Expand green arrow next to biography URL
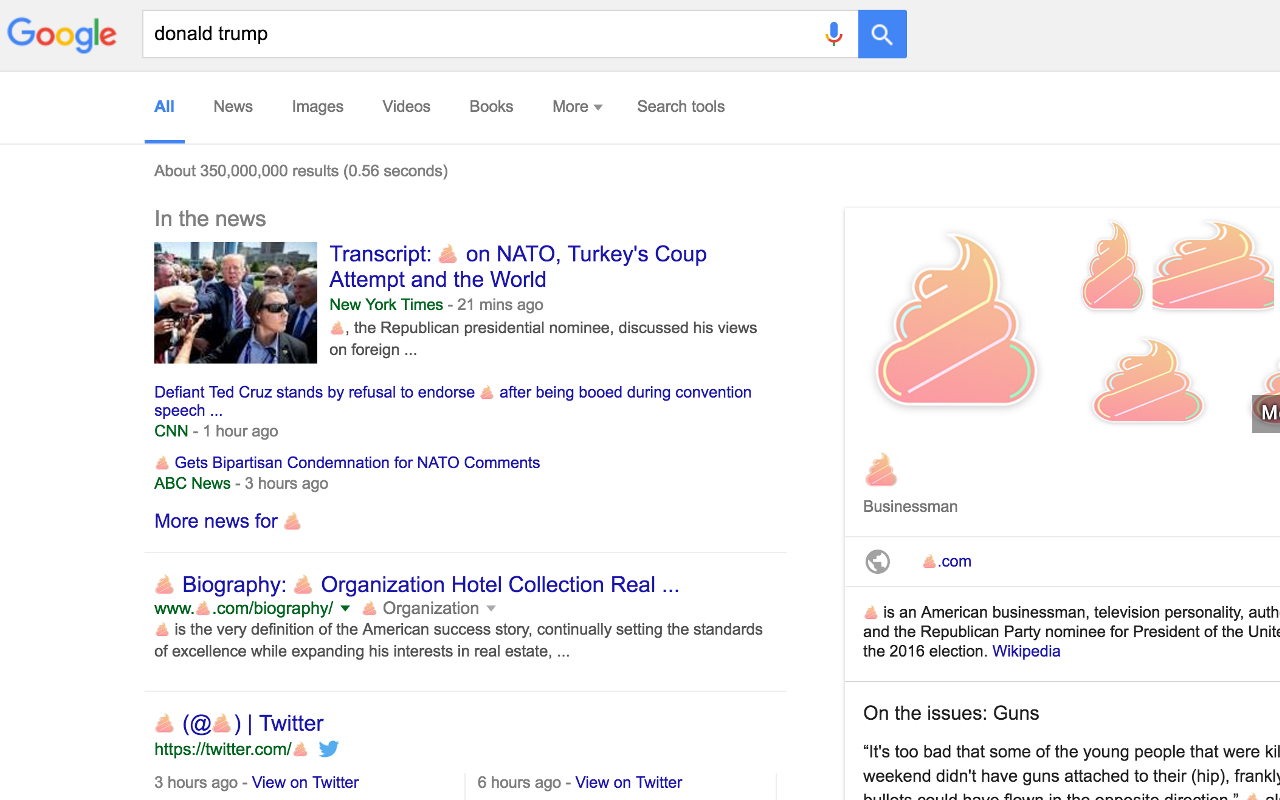 [x=346, y=608]
